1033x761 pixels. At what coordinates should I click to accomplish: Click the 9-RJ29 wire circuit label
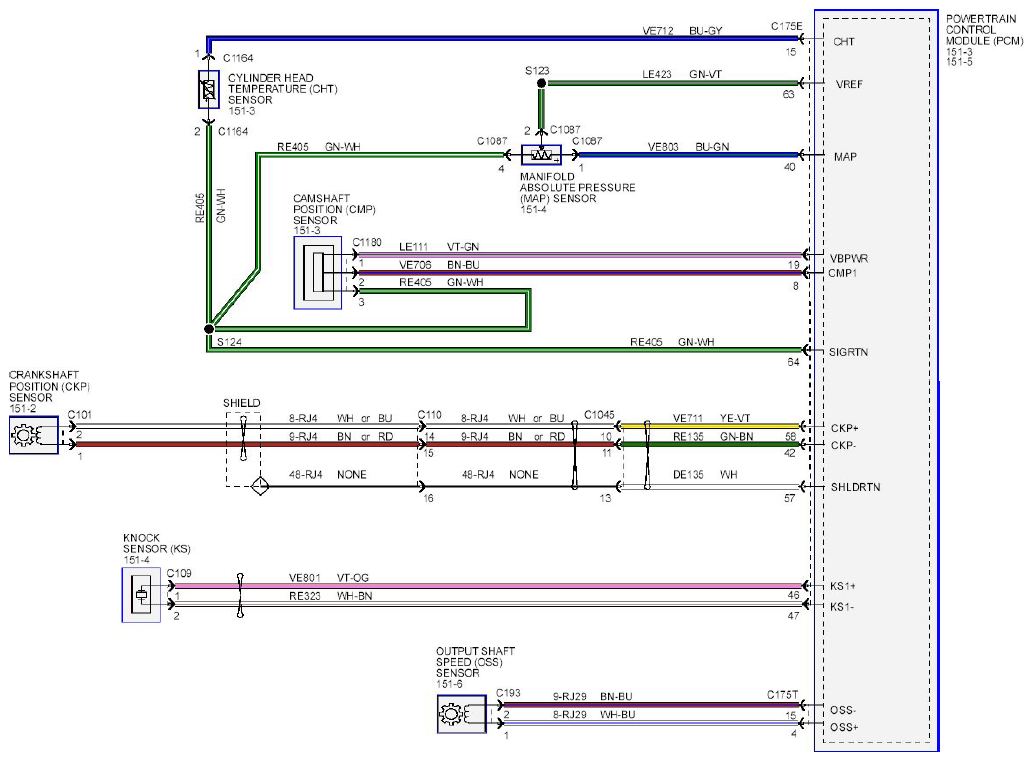[569, 696]
